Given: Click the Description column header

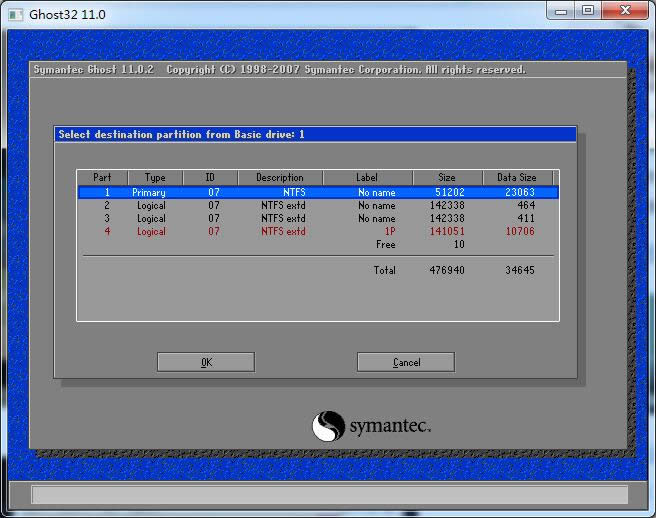Looking at the screenshot, I should coord(279,178).
